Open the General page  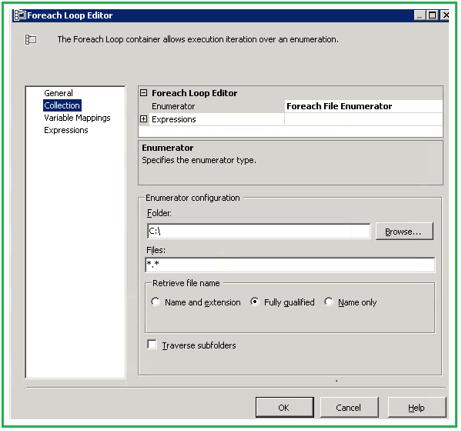coord(58,93)
